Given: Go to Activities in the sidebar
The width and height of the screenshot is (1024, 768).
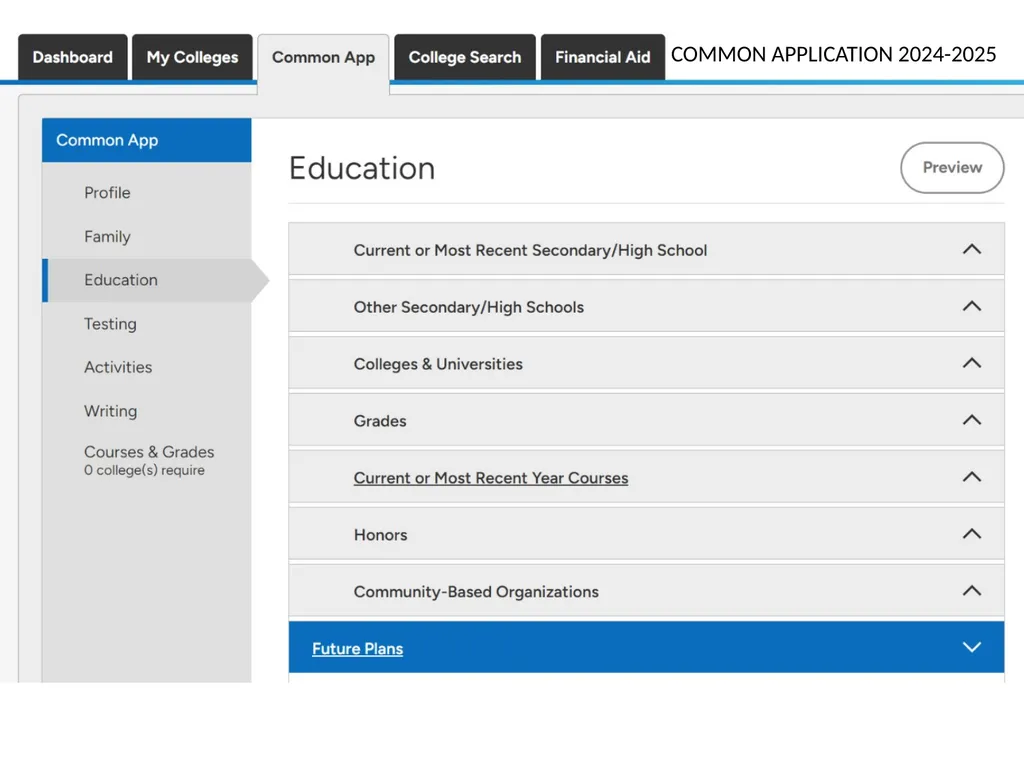Looking at the screenshot, I should click(118, 367).
